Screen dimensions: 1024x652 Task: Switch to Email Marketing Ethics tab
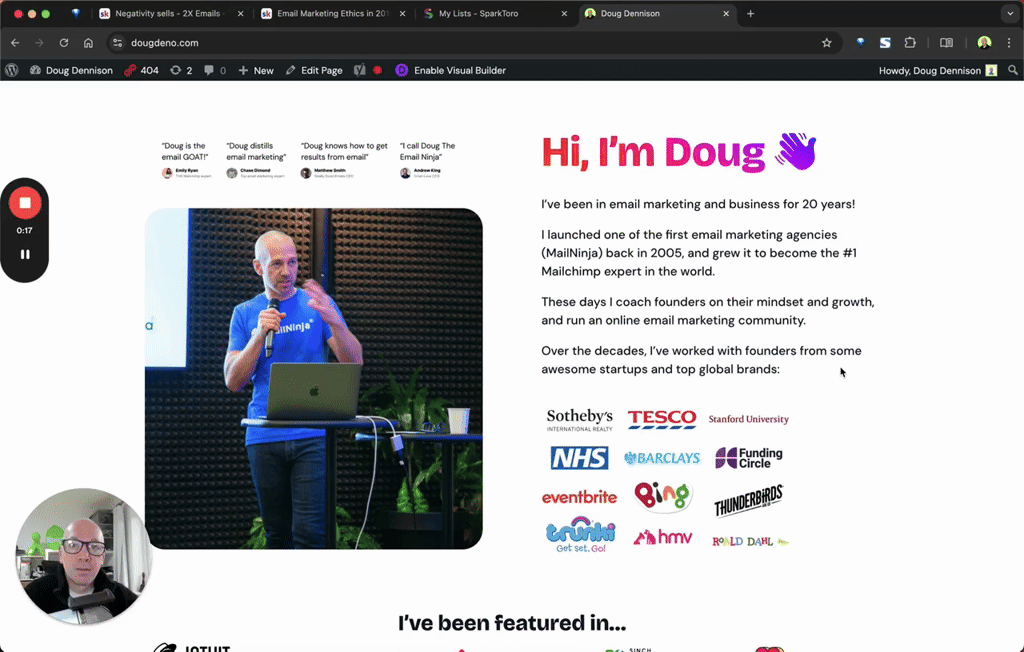tap(332, 13)
